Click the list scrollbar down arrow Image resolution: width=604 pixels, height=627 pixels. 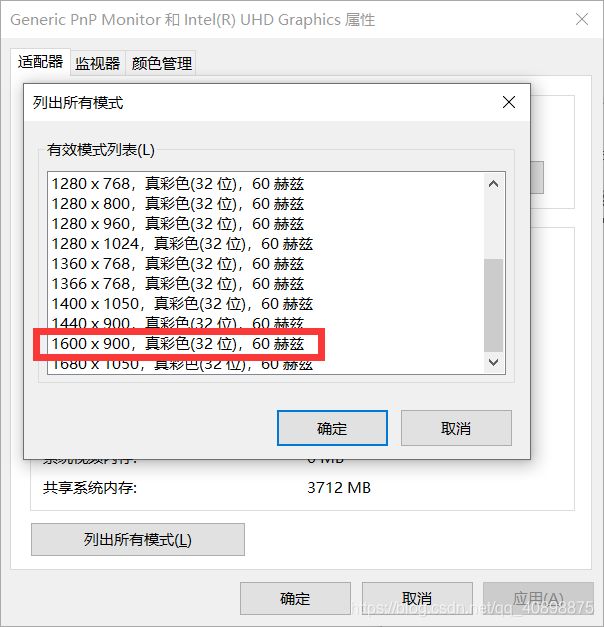[494, 362]
